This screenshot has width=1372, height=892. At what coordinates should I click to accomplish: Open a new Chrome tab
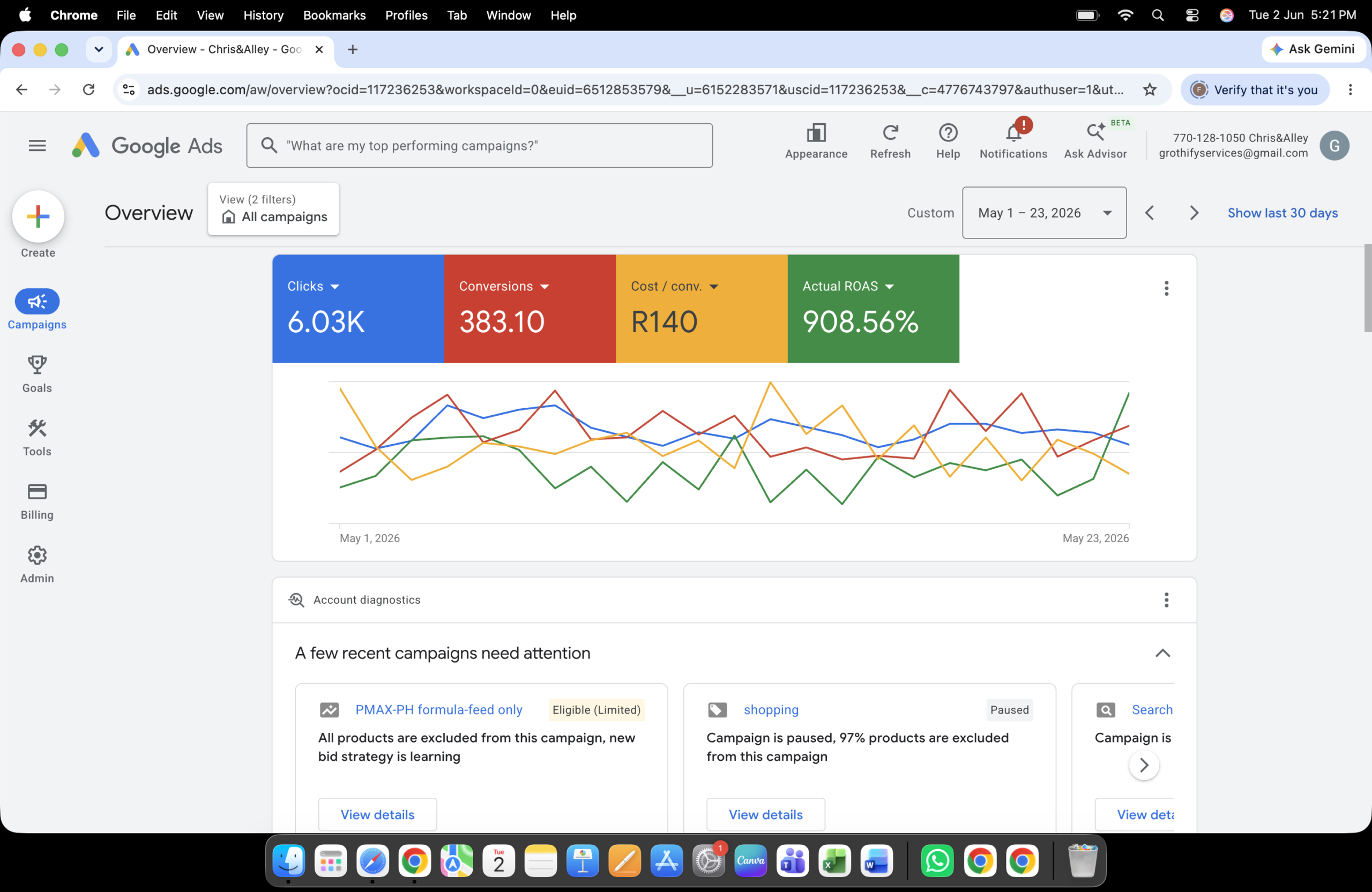pyautogui.click(x=353, y=49)
